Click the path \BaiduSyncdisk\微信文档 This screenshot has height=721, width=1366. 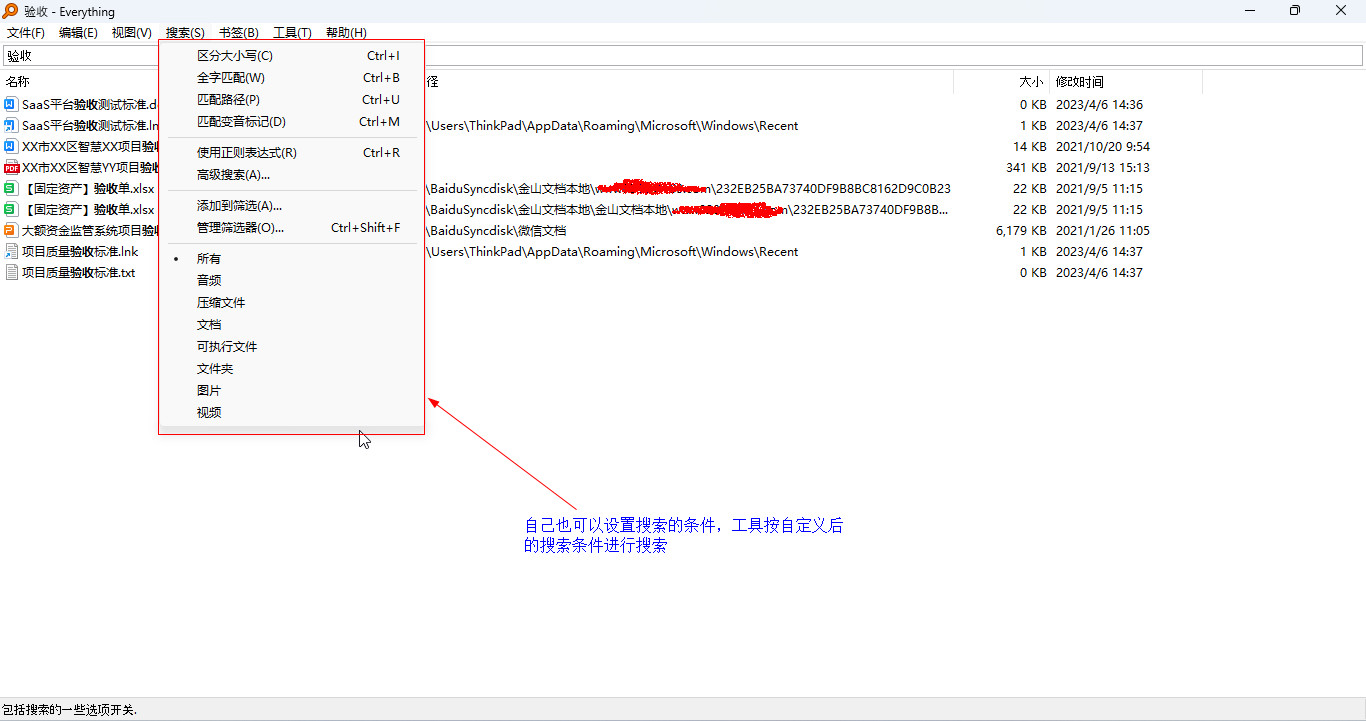pos(497,231)
